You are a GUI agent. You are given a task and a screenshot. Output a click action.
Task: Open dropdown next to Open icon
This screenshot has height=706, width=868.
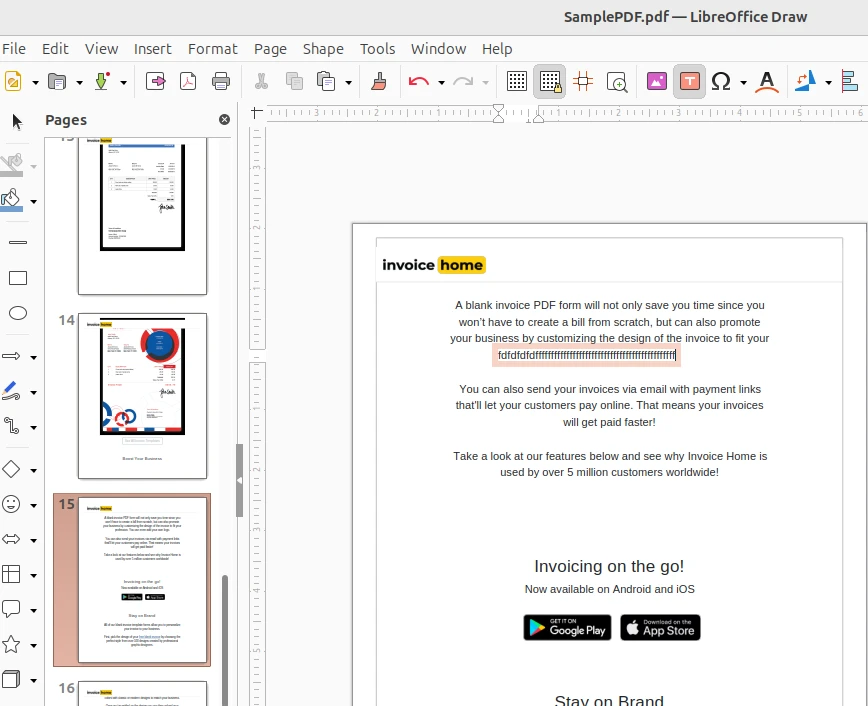79,83
